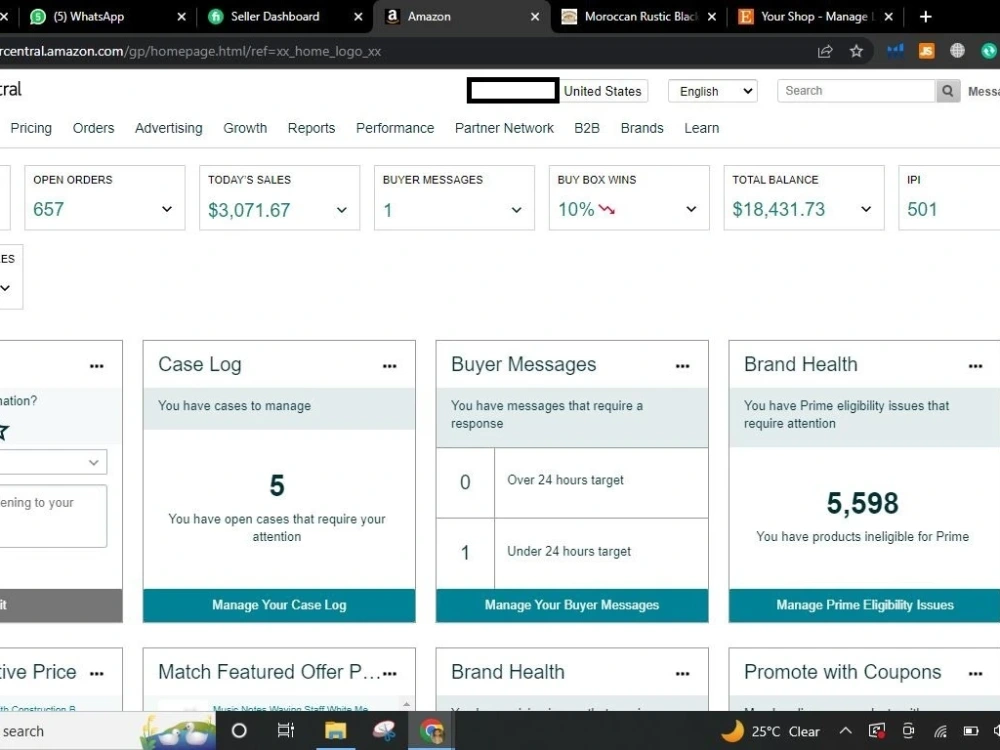
Task: Open the B2B menu
Action: pos(587,128)
